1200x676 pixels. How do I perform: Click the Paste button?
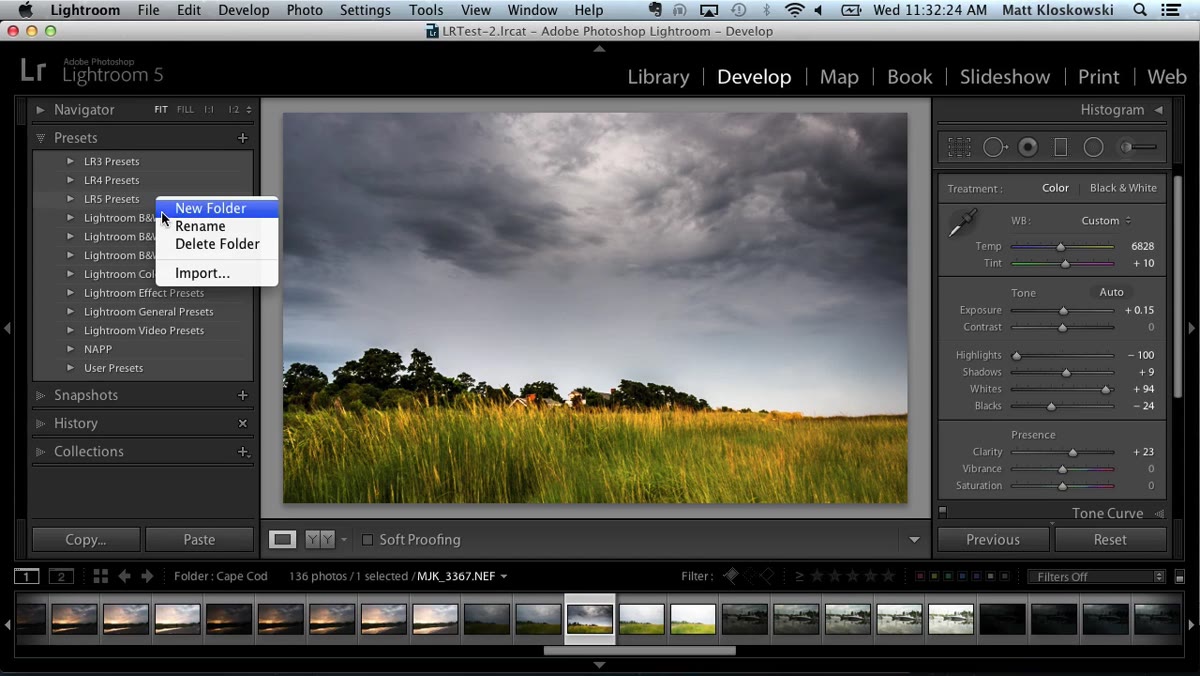point(199,539)
